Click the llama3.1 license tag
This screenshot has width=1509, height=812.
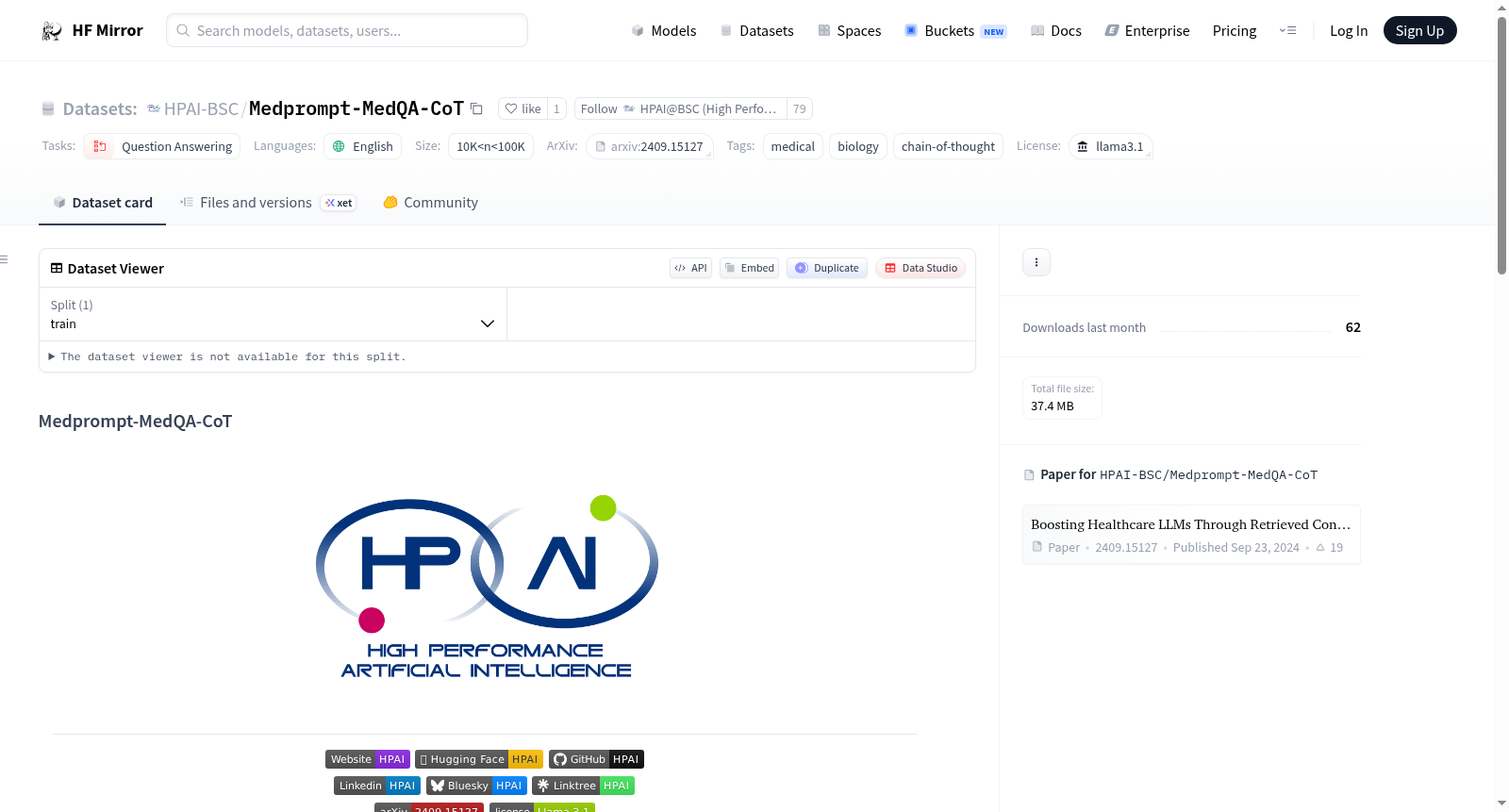[1110, 147]
